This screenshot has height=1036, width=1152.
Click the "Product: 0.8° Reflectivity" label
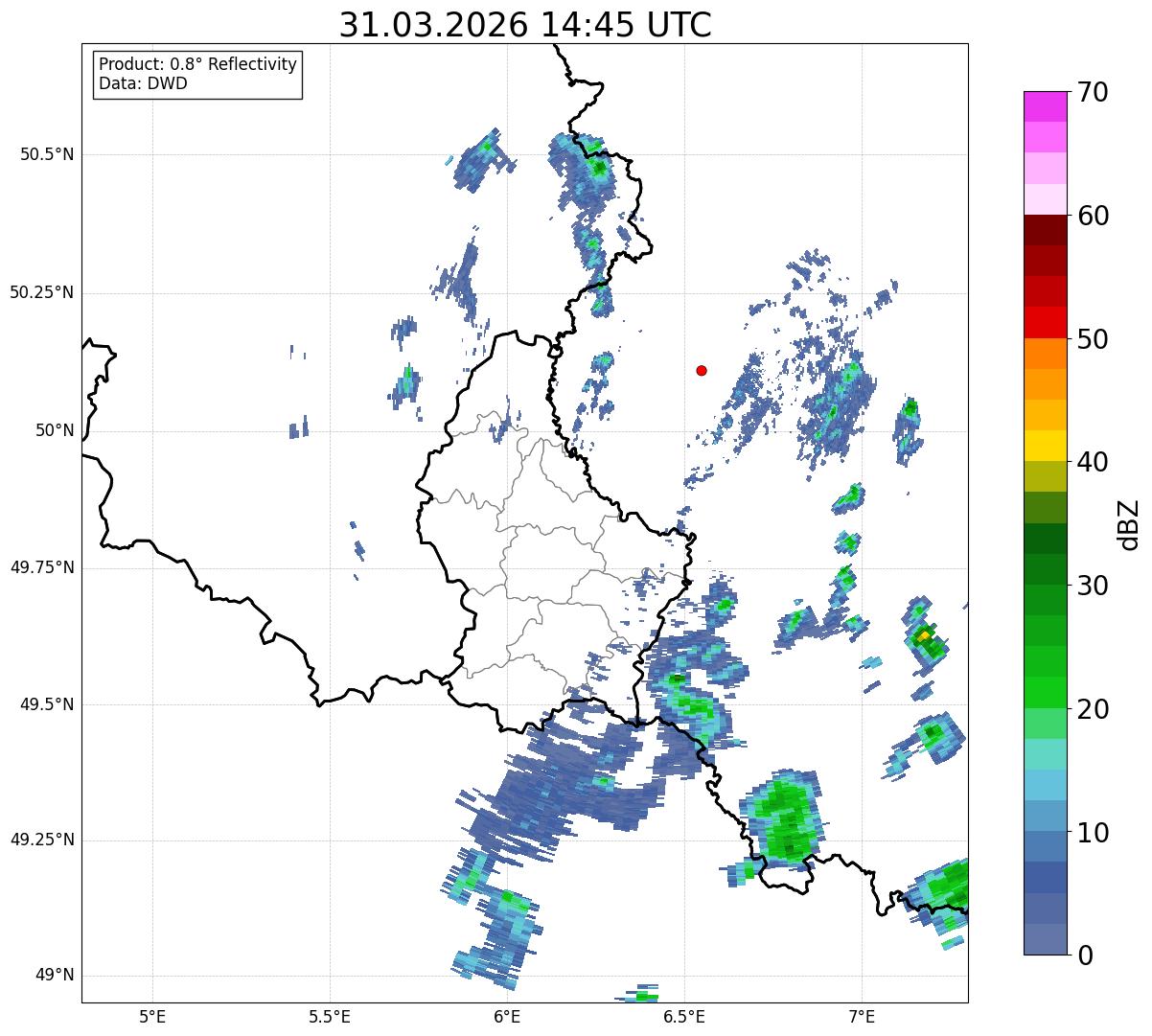pyautogui.click(x=198, y=64)
